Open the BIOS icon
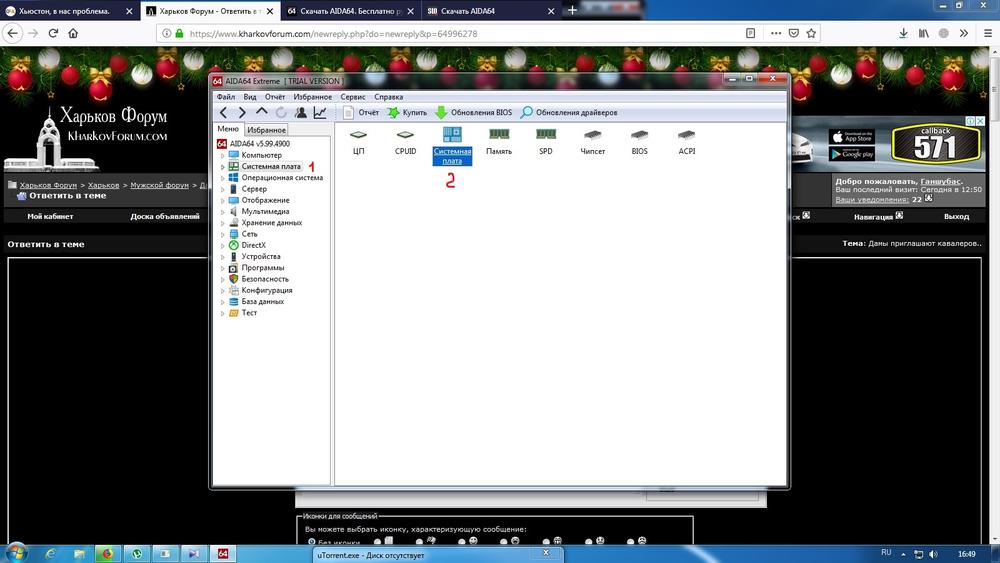The width and height of the screenshot is (1000, 563). [x=639, y=142]
